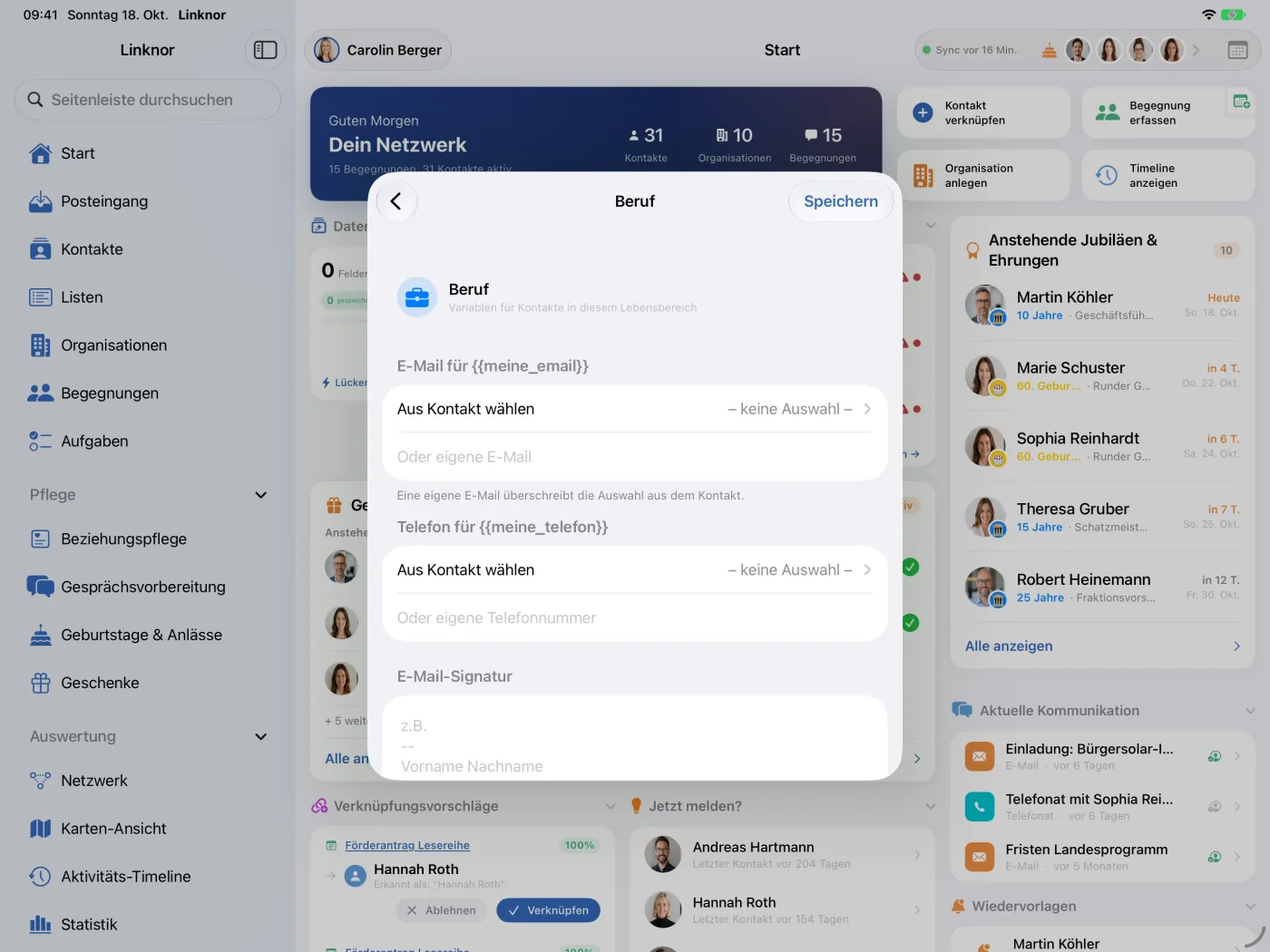The height and width of the screenshot is (952, 1270).
Task: Open Timeline anzeigen shortcut
Action: tap(1168, 176)
